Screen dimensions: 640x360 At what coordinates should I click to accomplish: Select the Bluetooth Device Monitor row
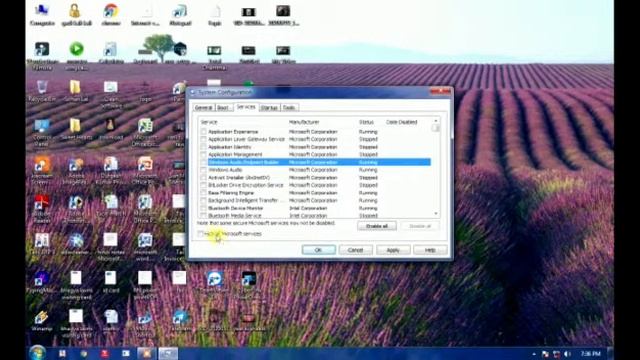tap(315, 208)
